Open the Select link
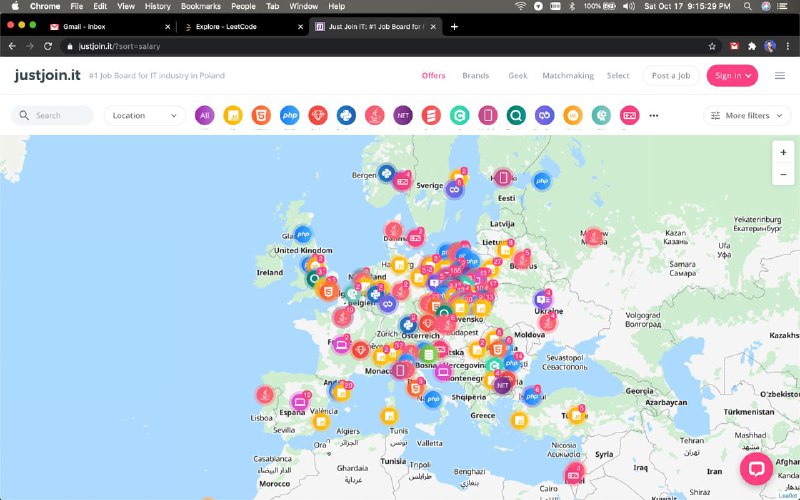The width and height of the screenshot is (800, 500). coord(618,76)
